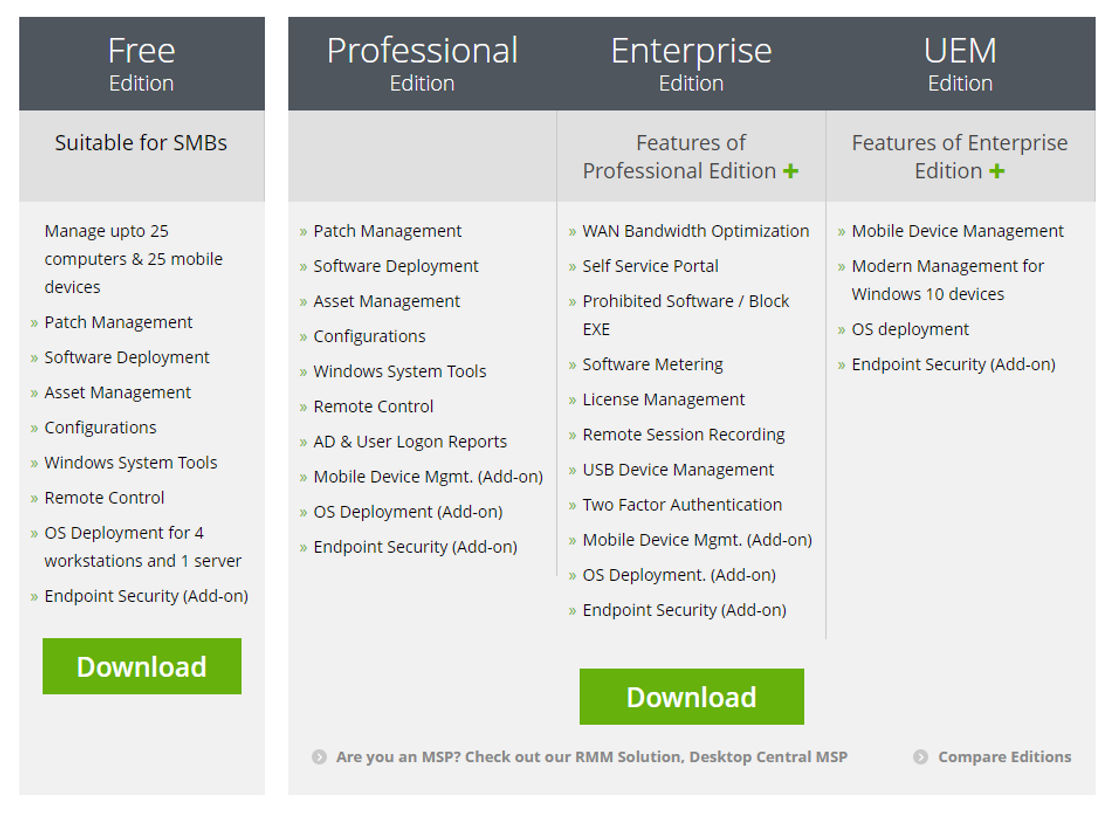Image resolution: width=1108 pixels, height=819 pixels.
Task: Click 'Endpoint Security (Add-on)' in the Enterprise list
Action: point(684,610)
